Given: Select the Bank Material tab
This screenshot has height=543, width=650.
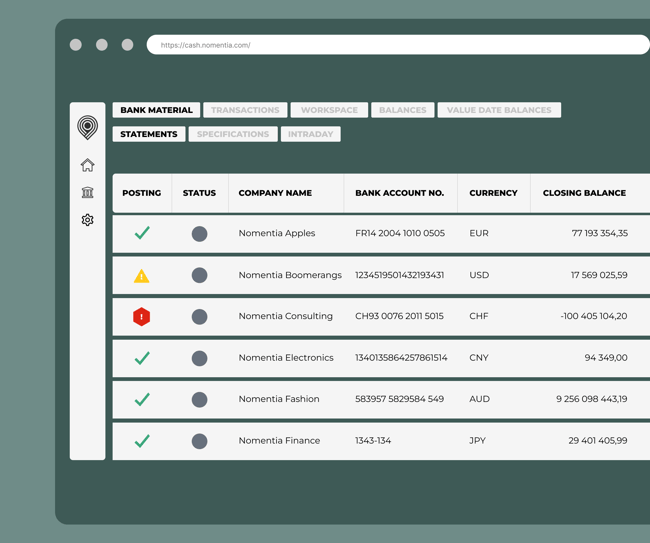Looking at the screenshot, I should tap(156, 110).
